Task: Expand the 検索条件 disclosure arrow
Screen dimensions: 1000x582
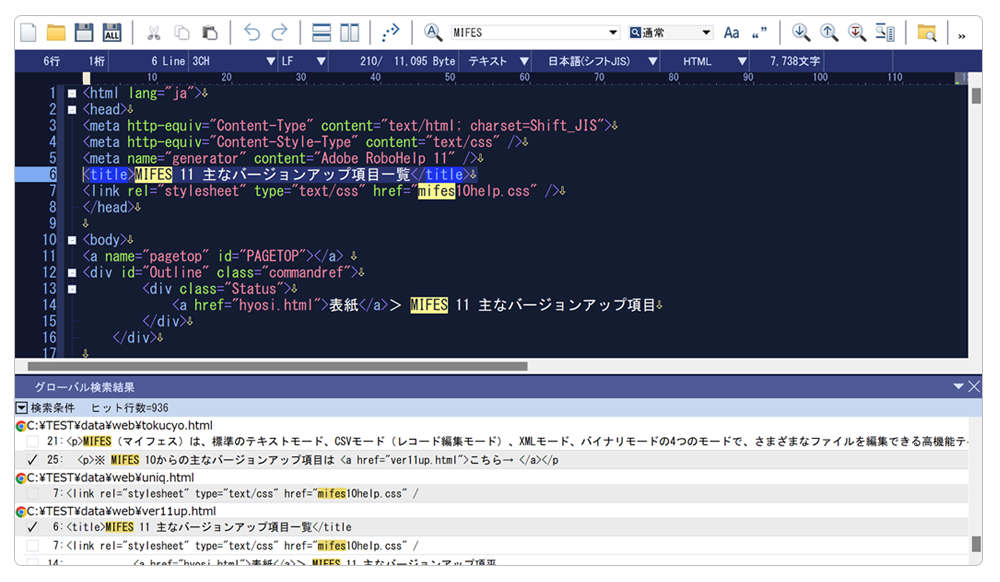Action: 21,408
